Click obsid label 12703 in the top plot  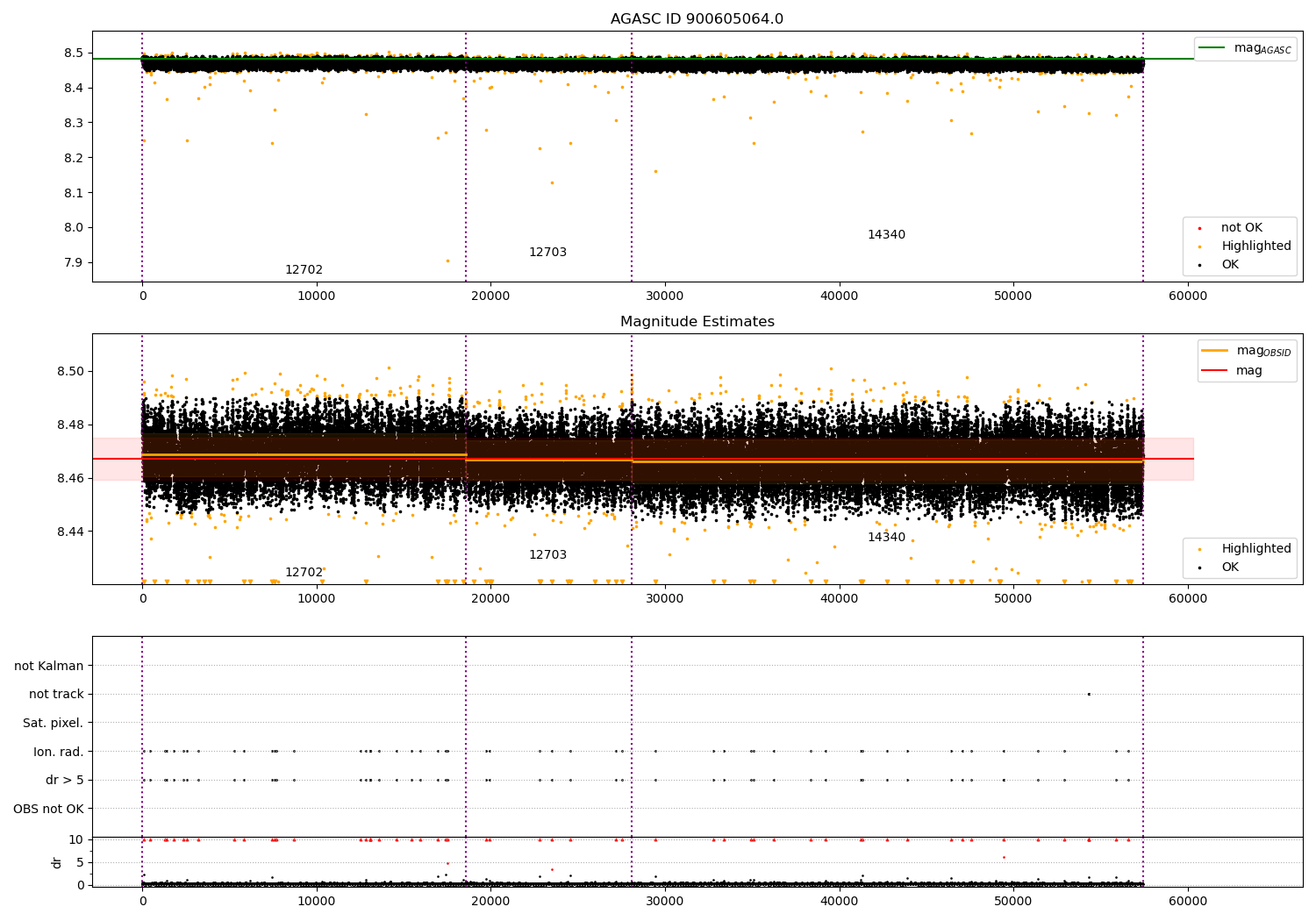(547, 253)
